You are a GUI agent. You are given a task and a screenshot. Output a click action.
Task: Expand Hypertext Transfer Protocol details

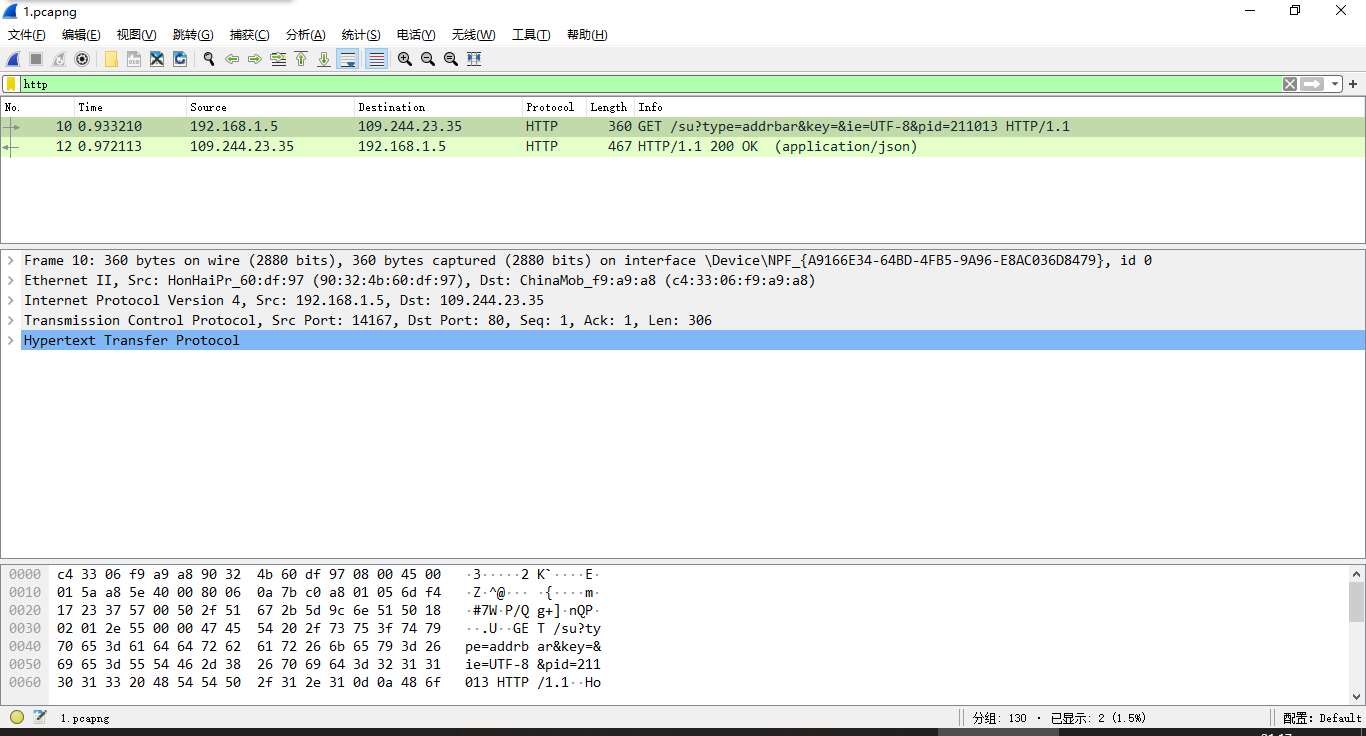click(x=11, y=340)
